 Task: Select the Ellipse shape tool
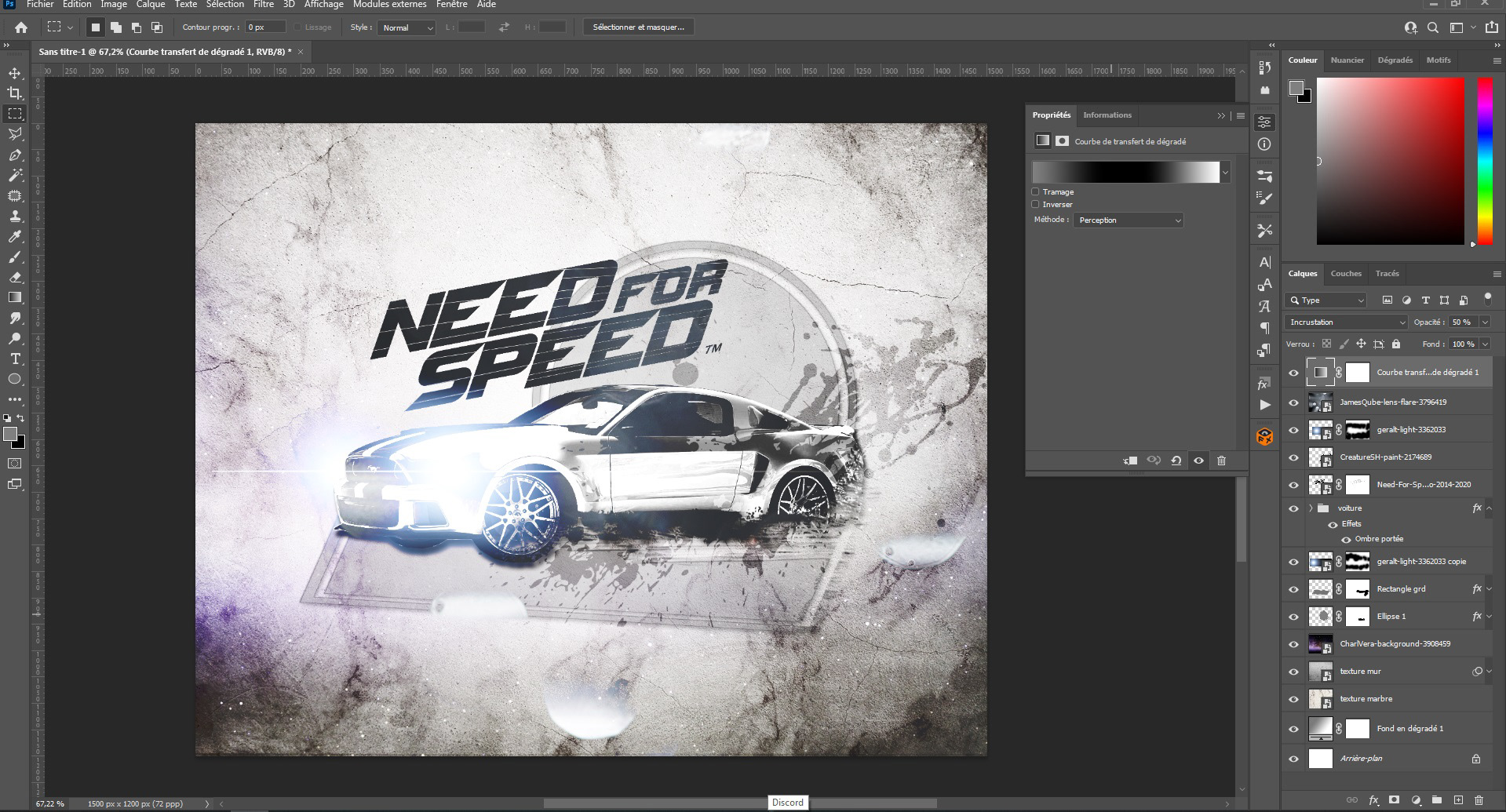[15, 379]
